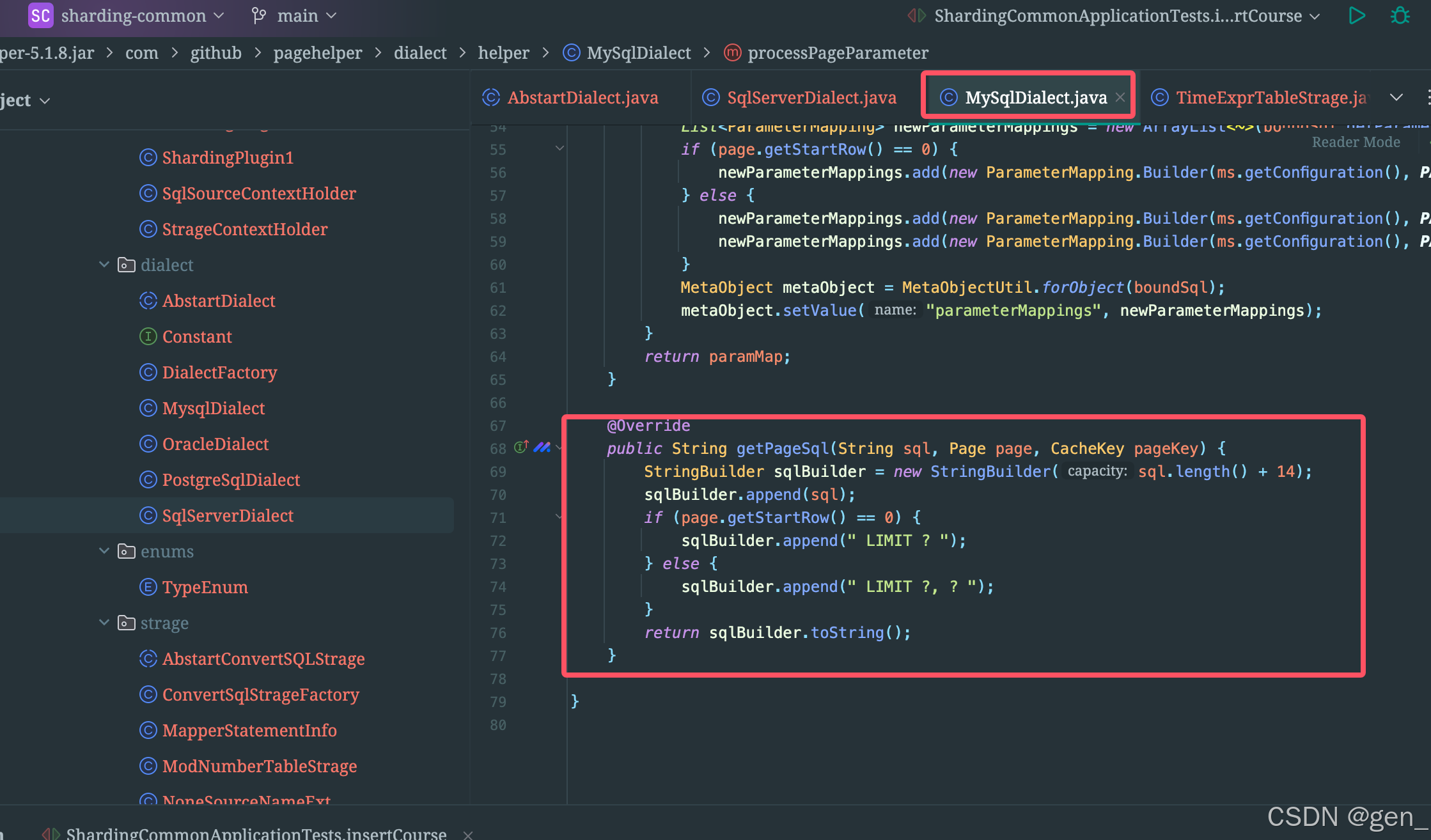Screen dimensions: 1431x840
Task: Open the sharding-common project dropdown
Action: [219, 15]
